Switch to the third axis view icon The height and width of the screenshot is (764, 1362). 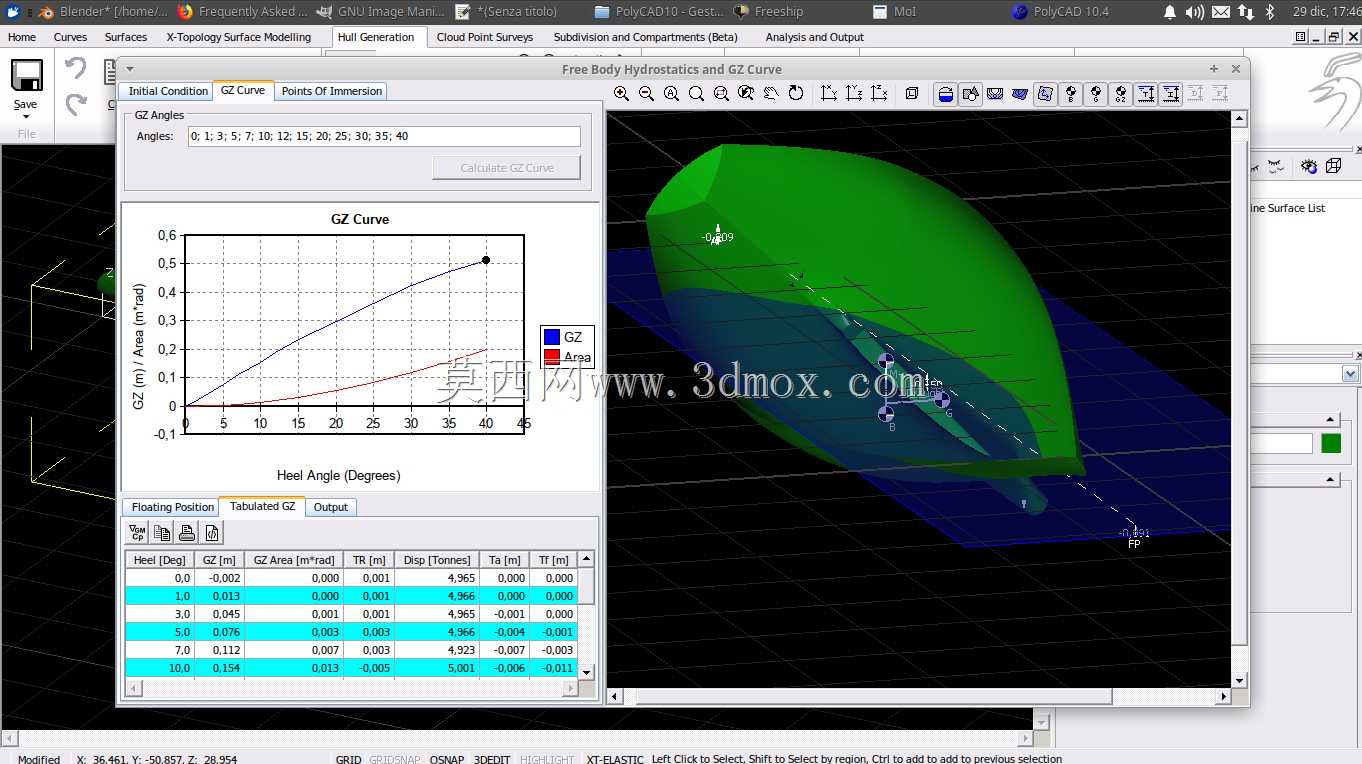879,93
